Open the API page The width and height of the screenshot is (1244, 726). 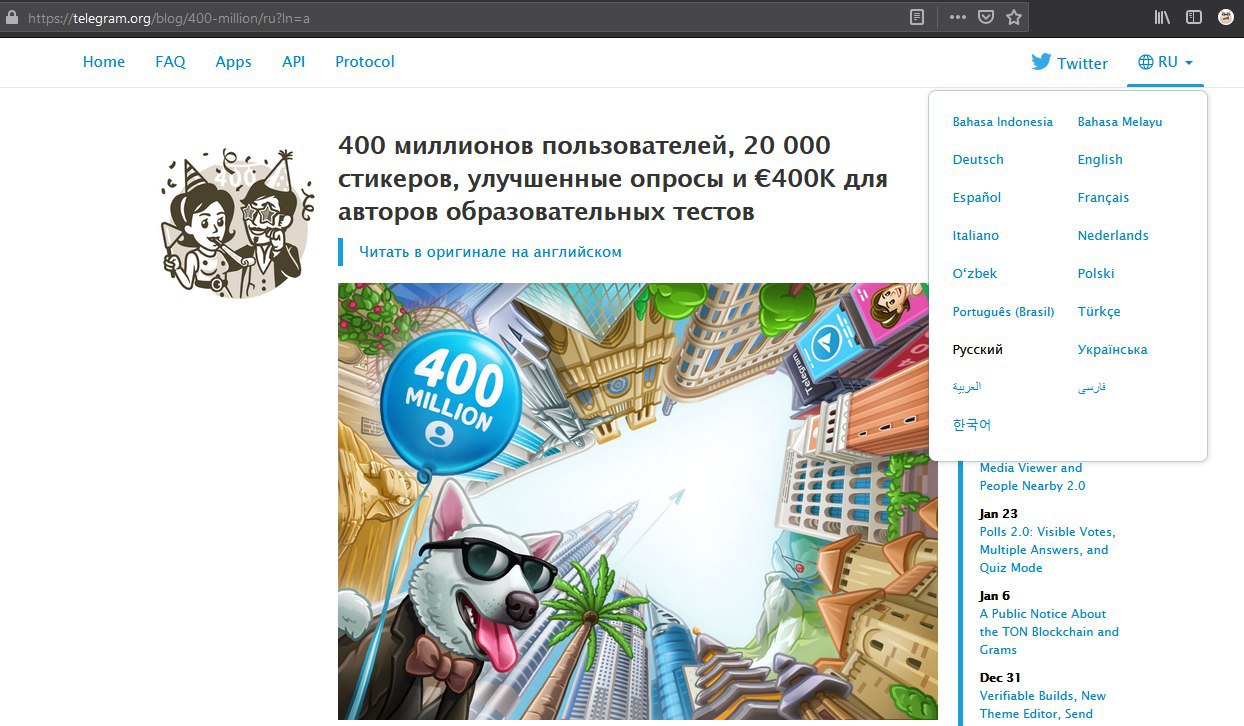pos(293,62)
